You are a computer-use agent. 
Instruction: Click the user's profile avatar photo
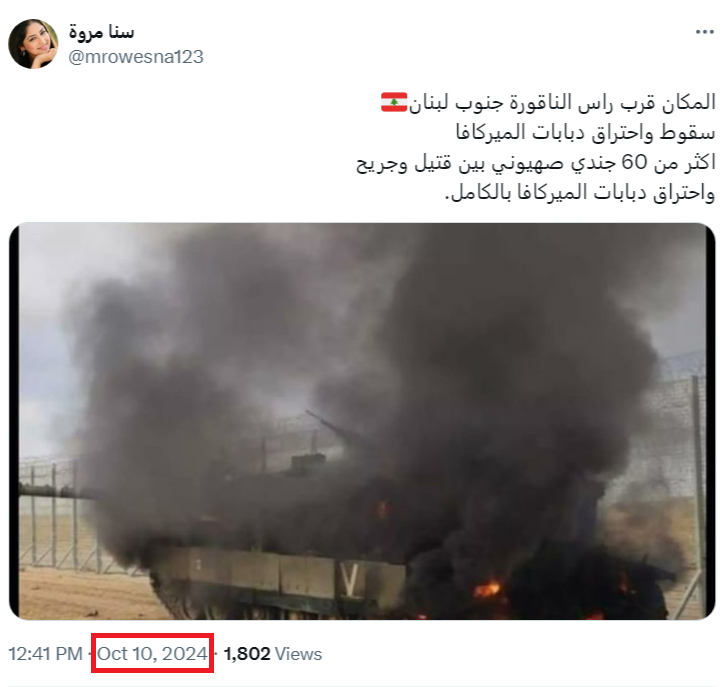tap(33, 44)
